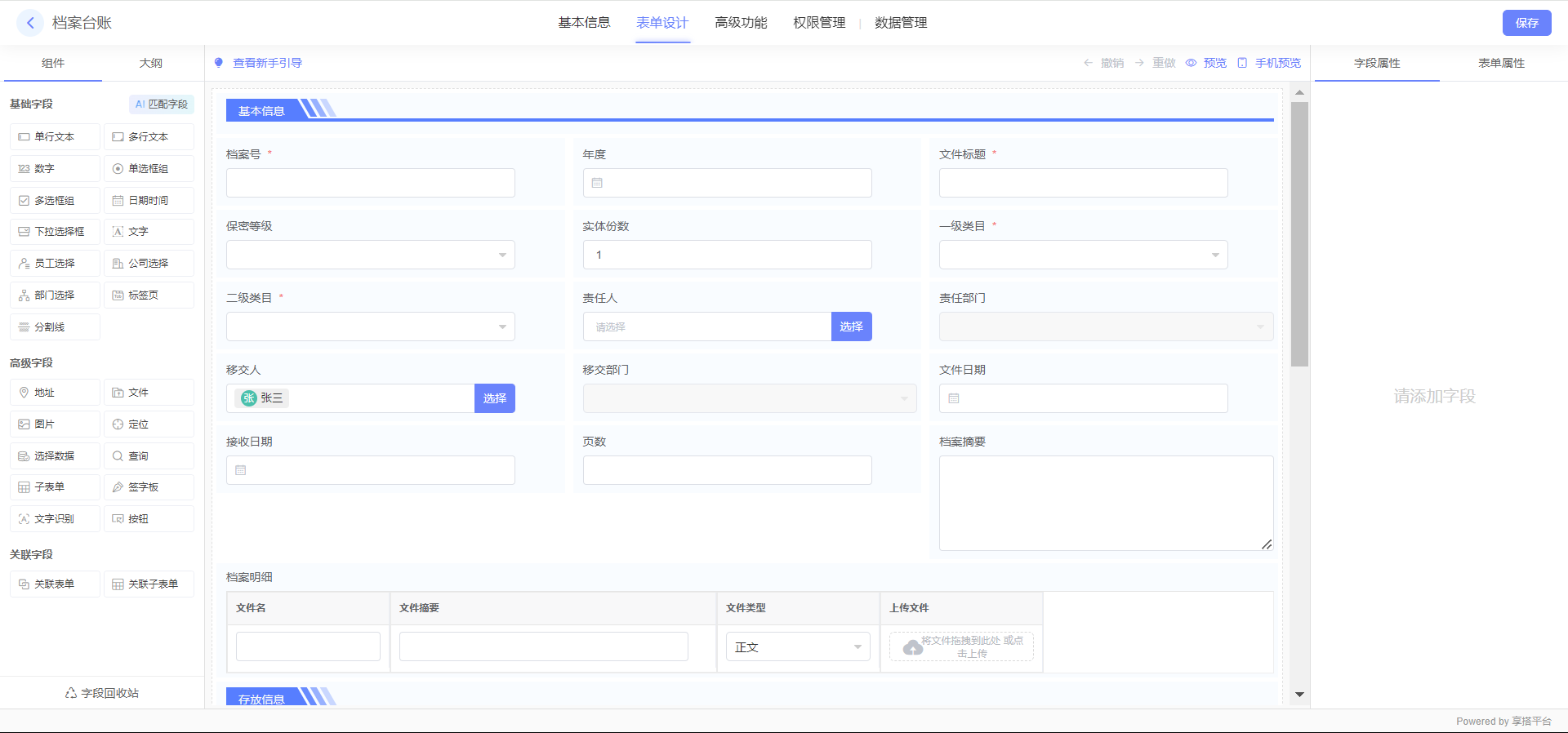Add the 文字识别 OCR component
This screenshot has width=1568, height=733.
55,519
